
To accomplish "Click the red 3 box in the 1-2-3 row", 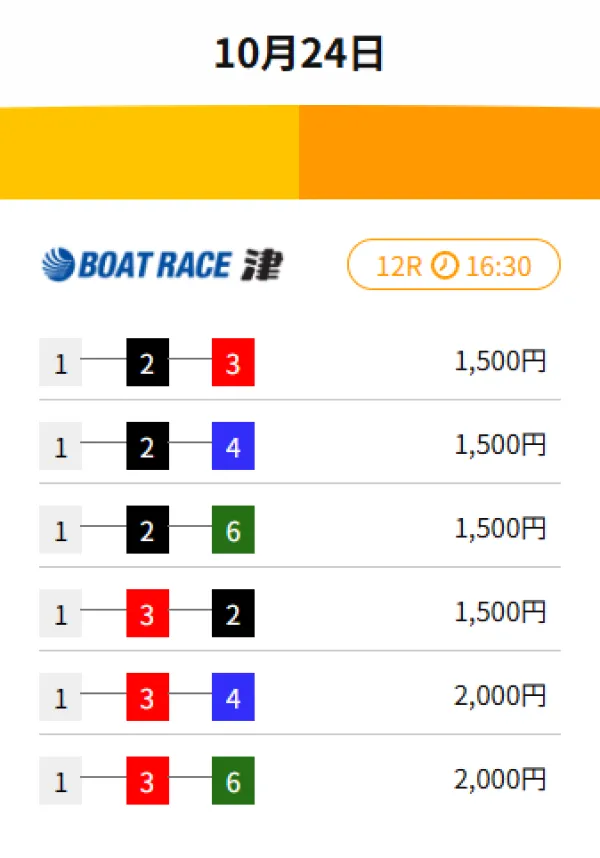I will click(x=233, y=363).
